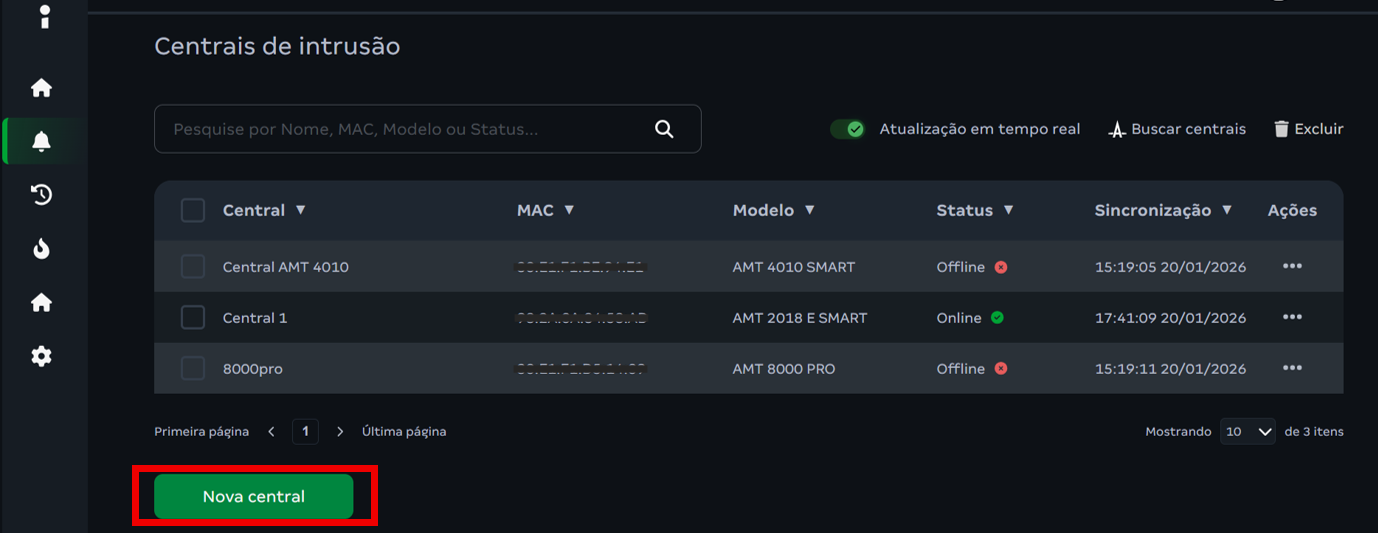Open the history clock icon in sidebar
The height and width of the screenshot is (534, 1378).
point(41,195)
